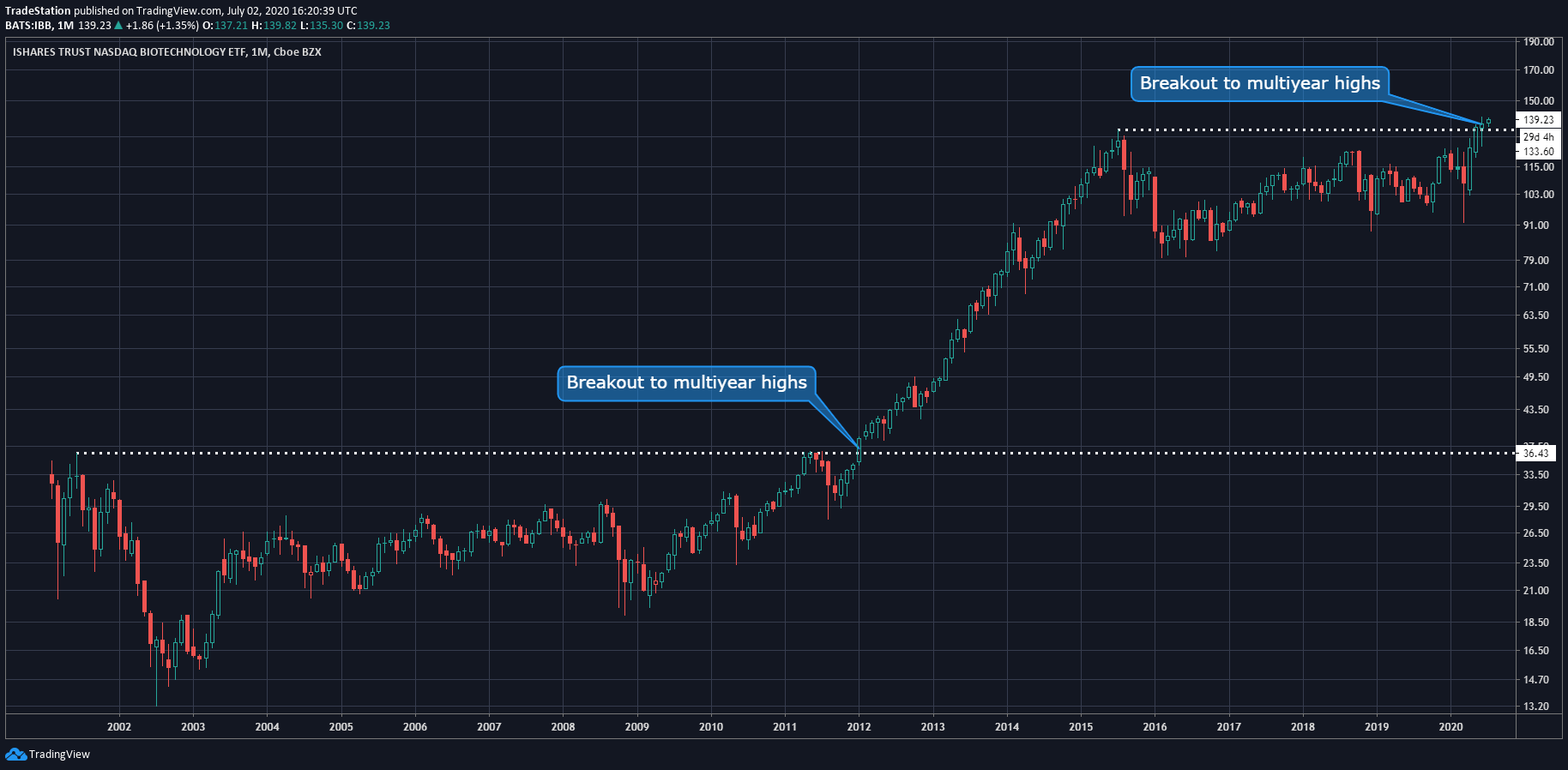Click the high value H:139.82
1568x770 pixels.
coord(274,26)
